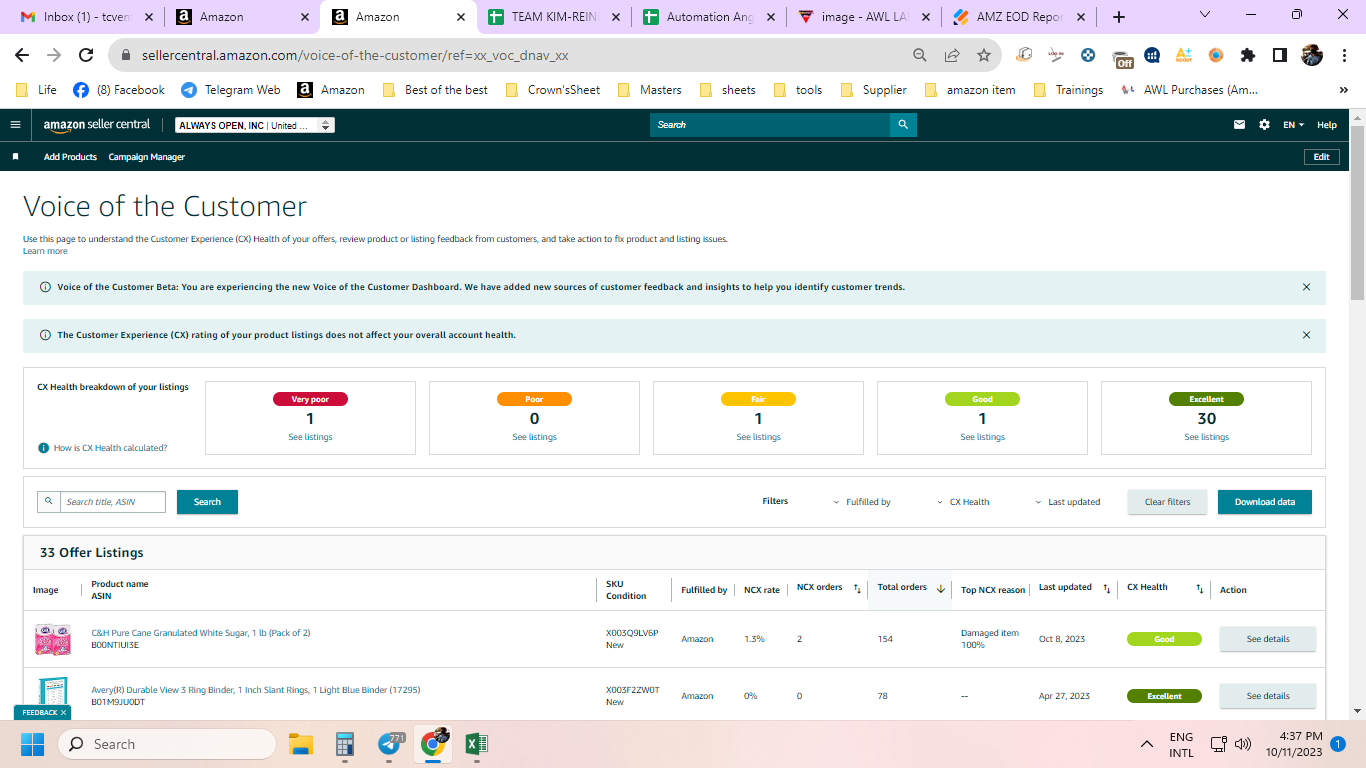Screen dimensions: 1366x768
Task: Open the messages envelope icon
Action: click(x=1240, y=125)
